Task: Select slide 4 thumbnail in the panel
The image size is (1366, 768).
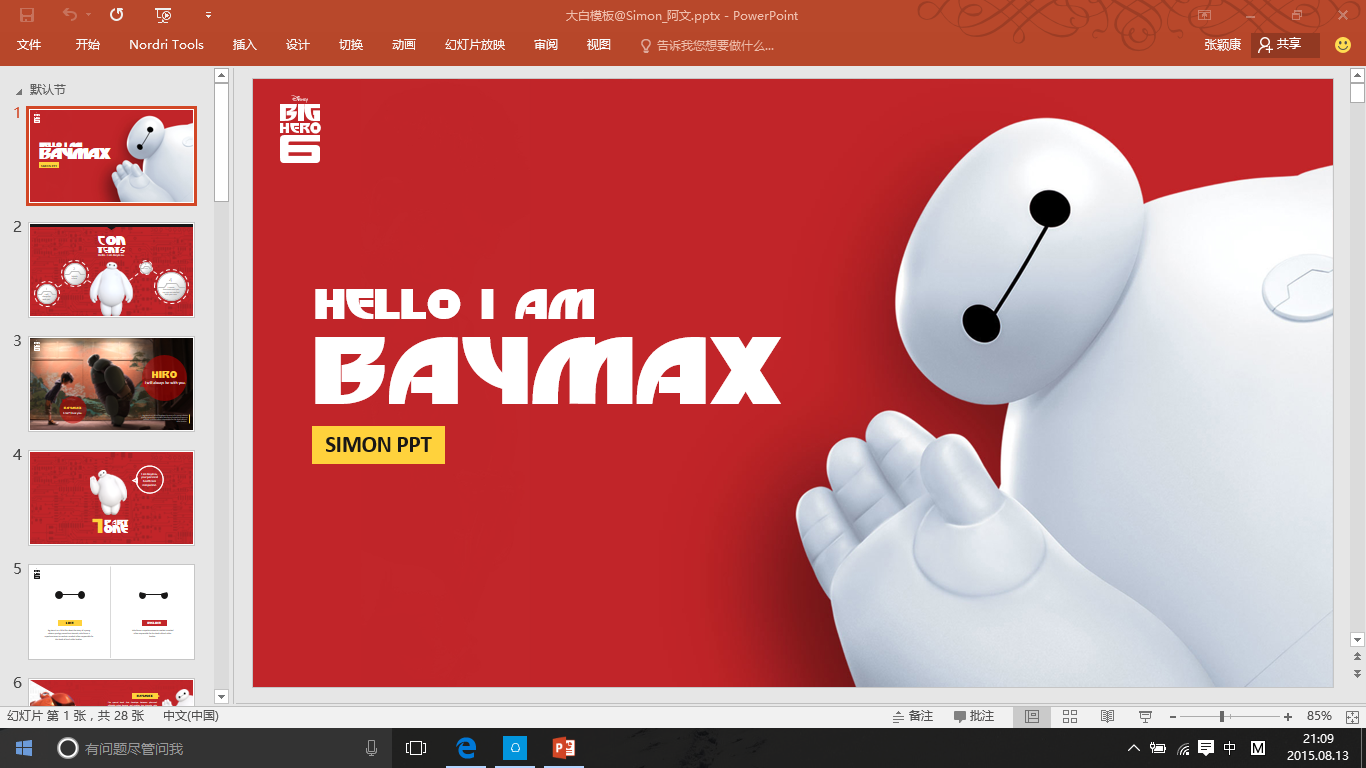Action: [x=112, y=498]
